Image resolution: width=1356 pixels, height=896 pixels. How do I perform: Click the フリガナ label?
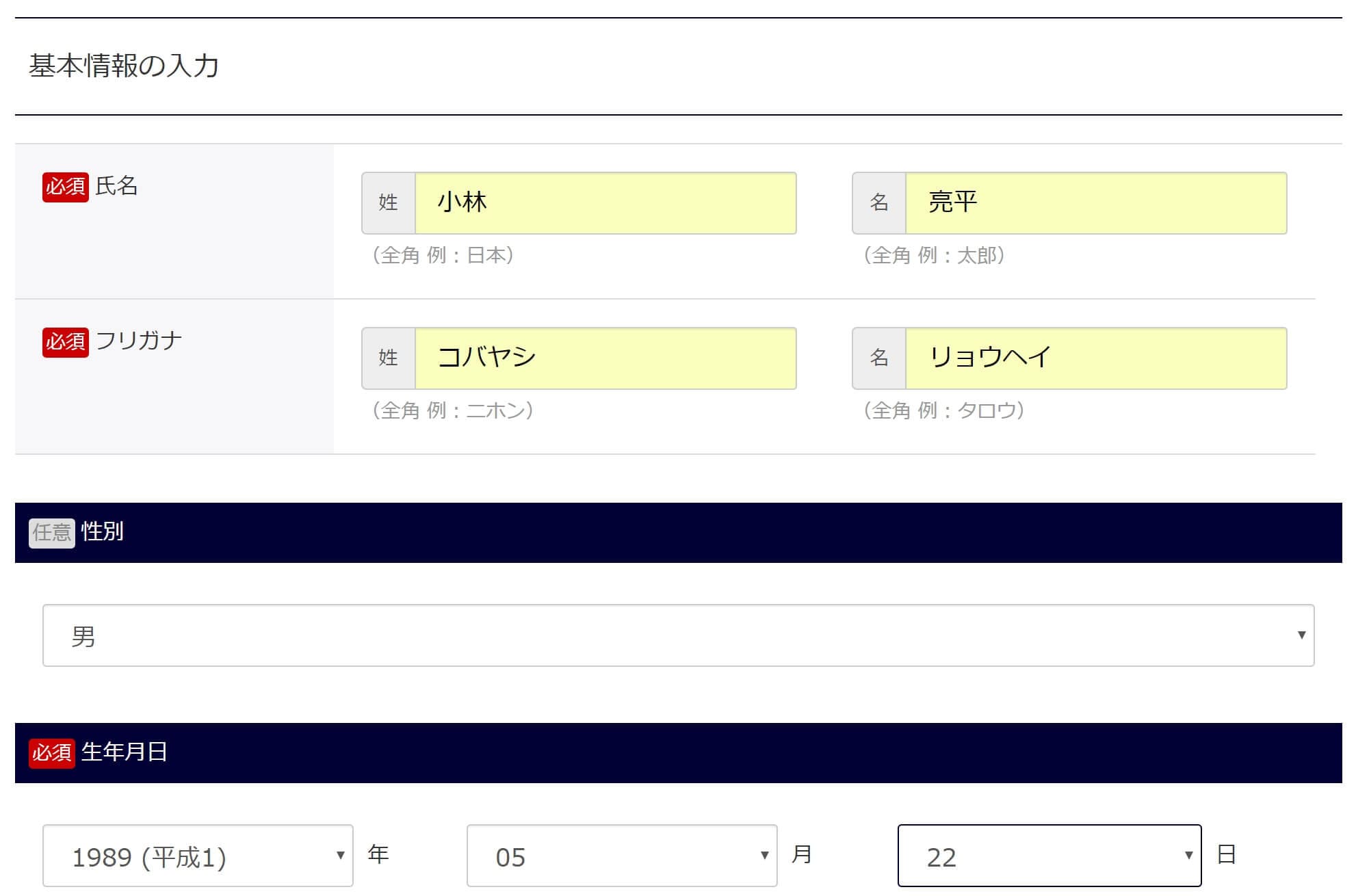139,341
